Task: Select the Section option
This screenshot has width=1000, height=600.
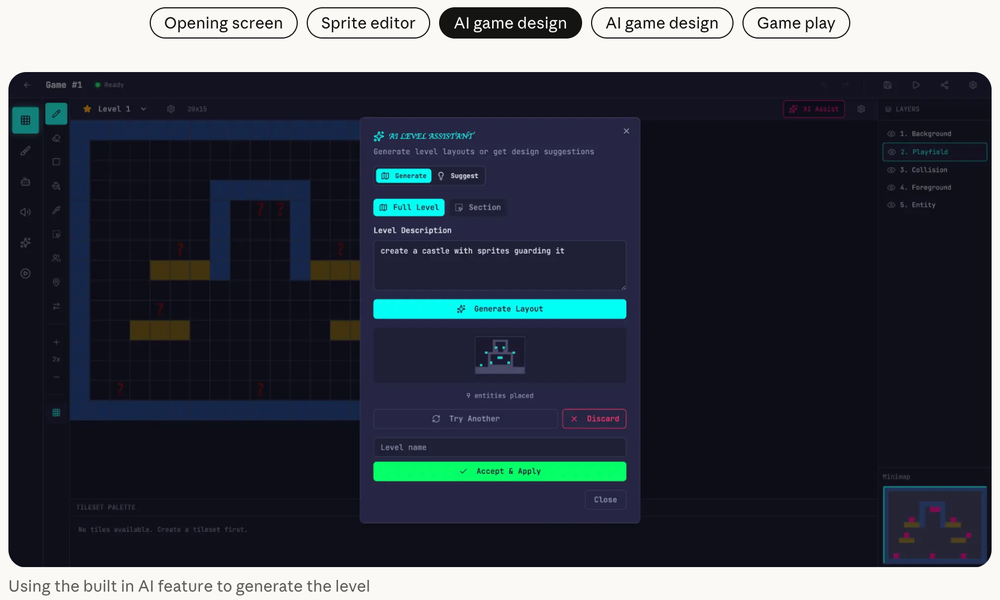Action: (477, 208)
